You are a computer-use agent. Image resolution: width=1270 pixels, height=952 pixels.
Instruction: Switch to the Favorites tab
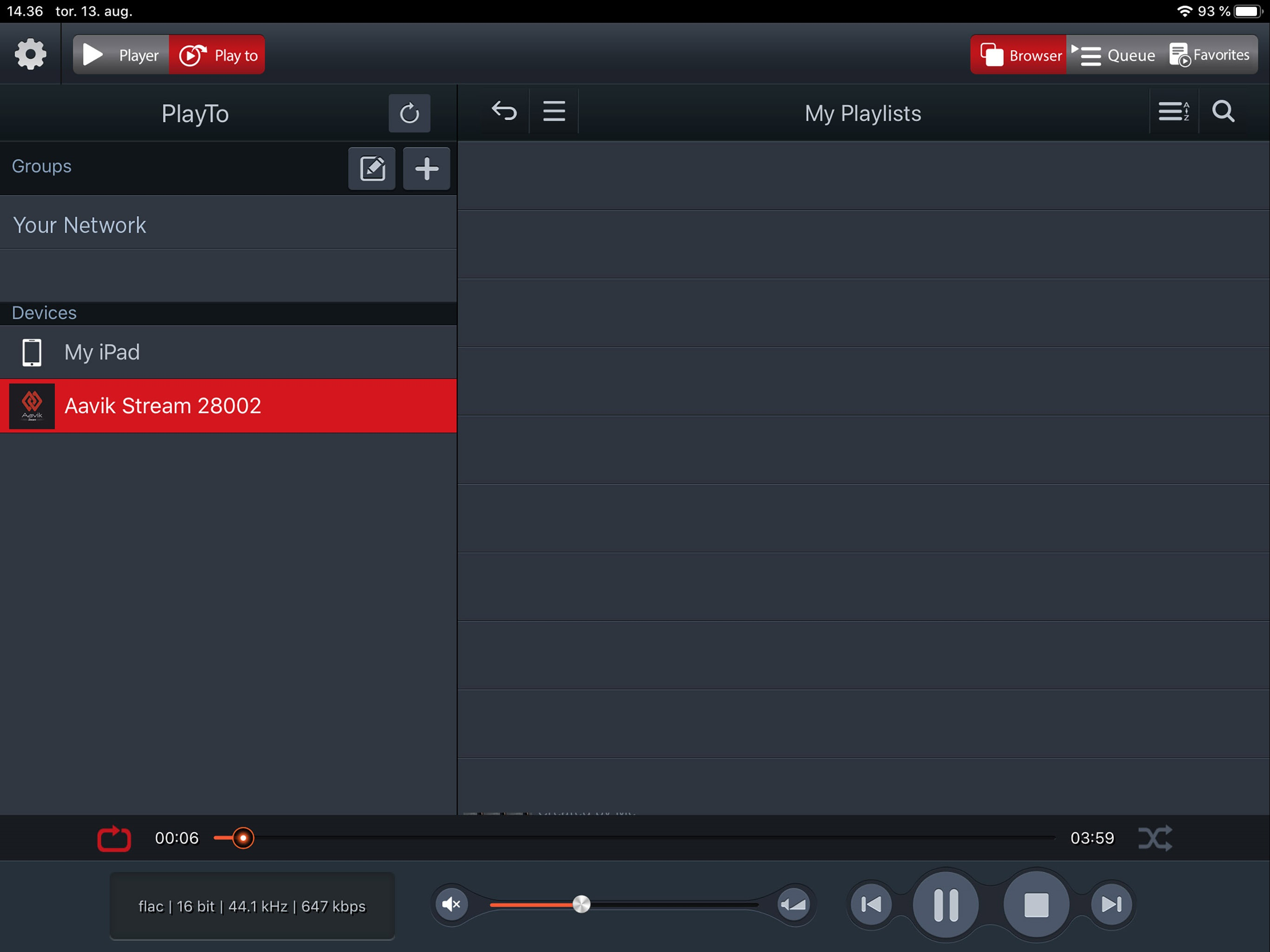coord(1210,55)
